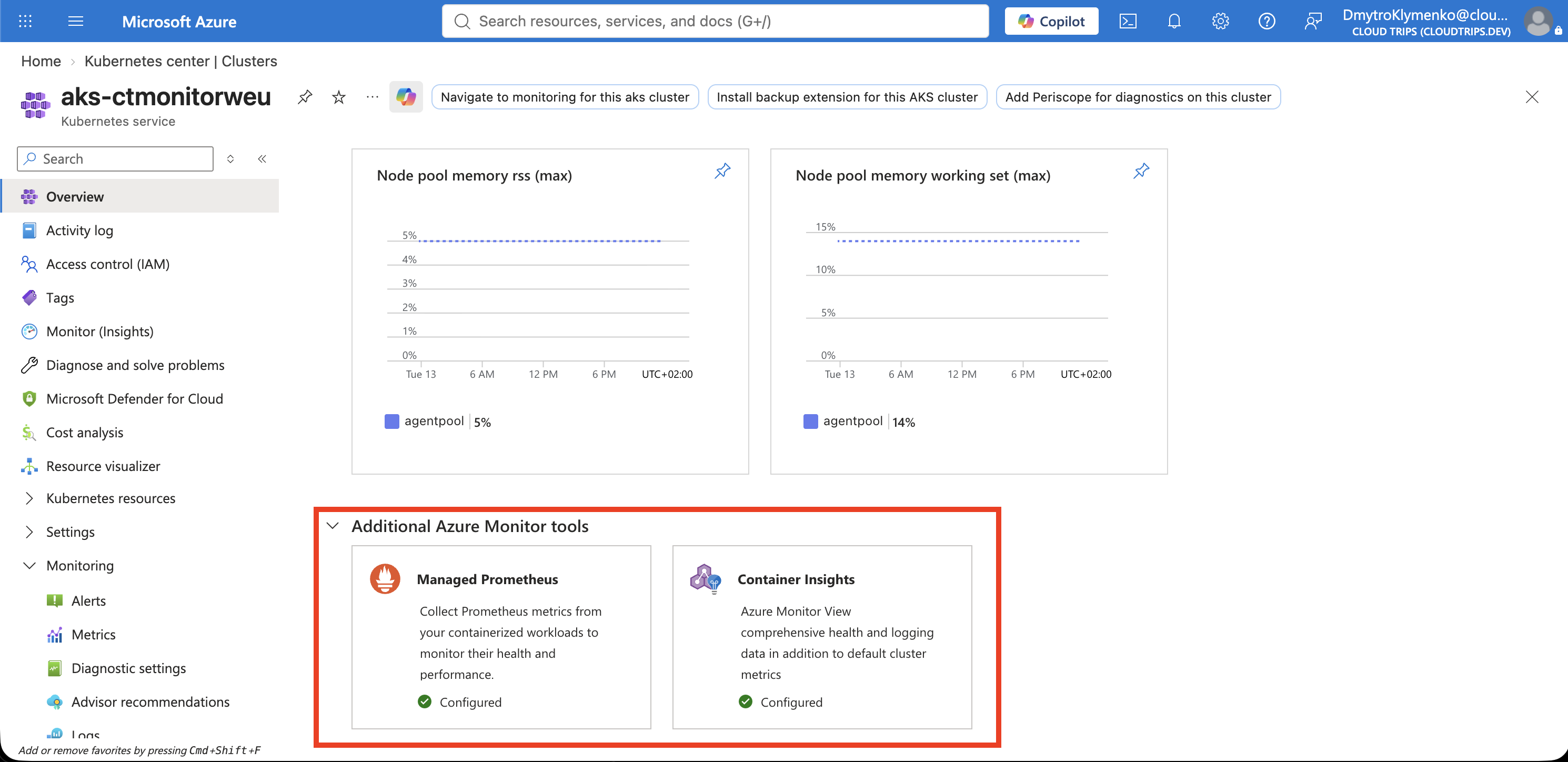
Task: Collapse the Monitoring section in the sidebar
Action: 29,565
